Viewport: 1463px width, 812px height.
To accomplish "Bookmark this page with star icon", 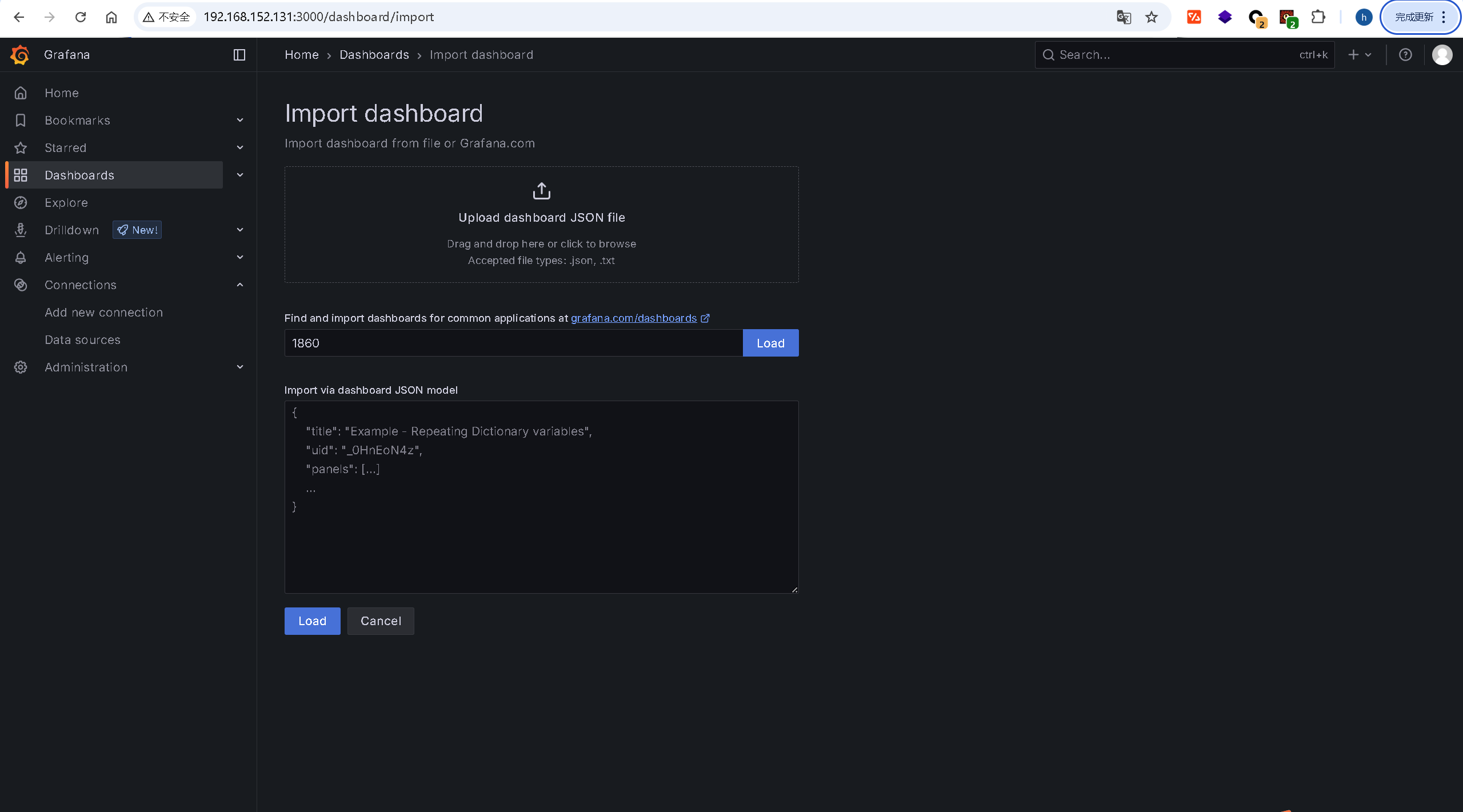I will [x=1152, y=17].
